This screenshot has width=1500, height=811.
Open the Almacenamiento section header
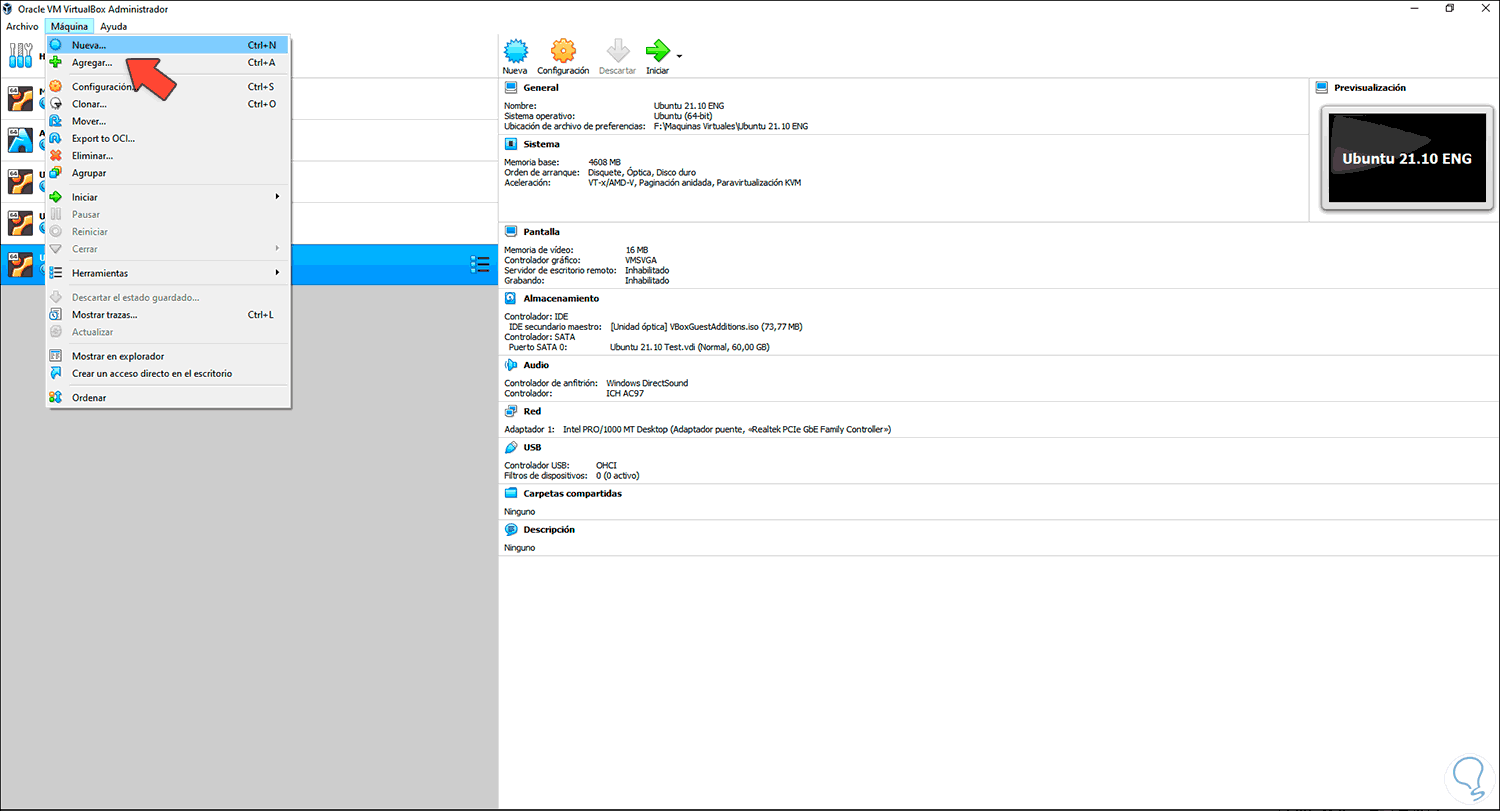click(x=561, y=298)
